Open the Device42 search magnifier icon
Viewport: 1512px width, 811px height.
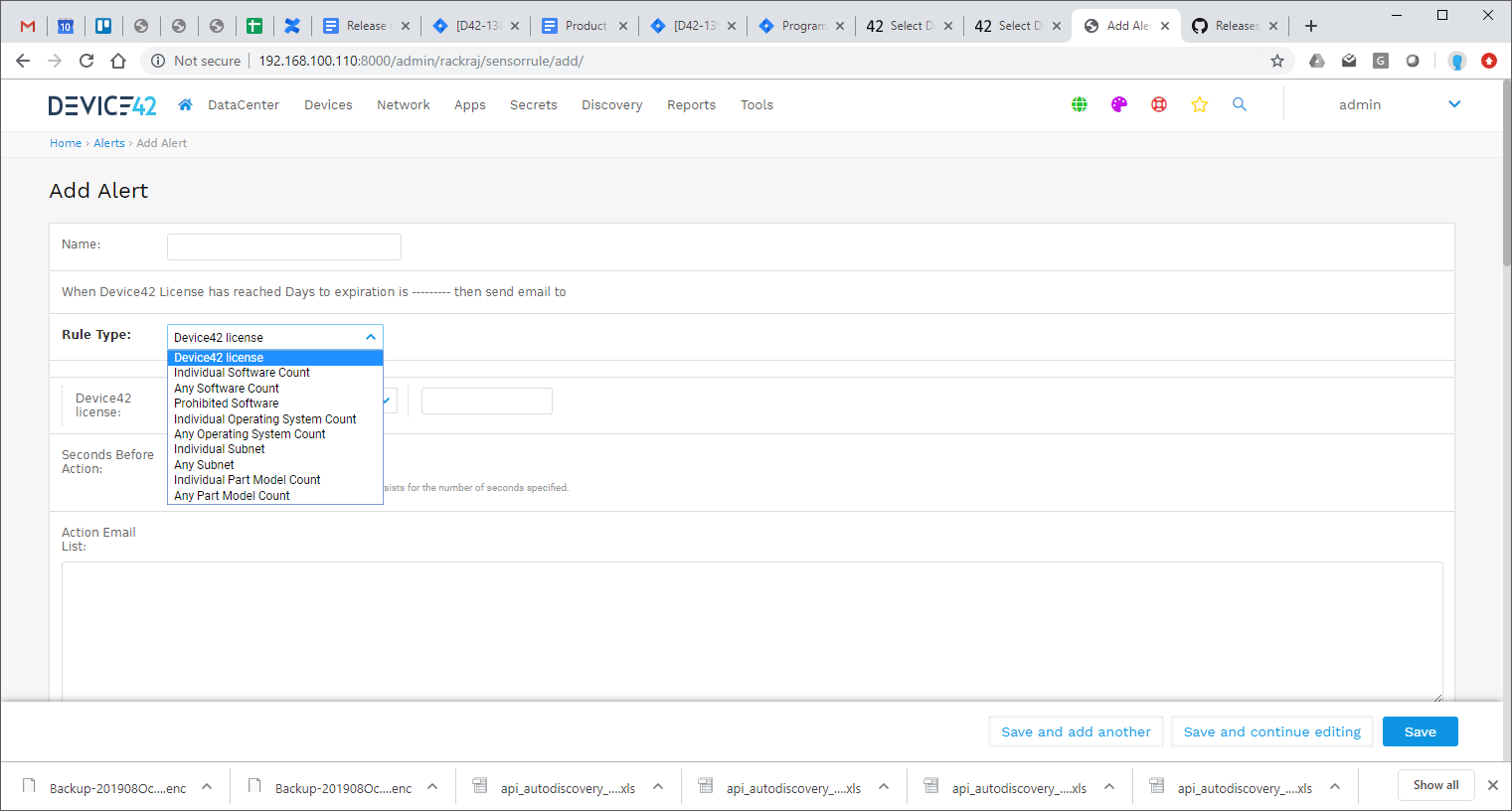click(x=1239, y=104)
